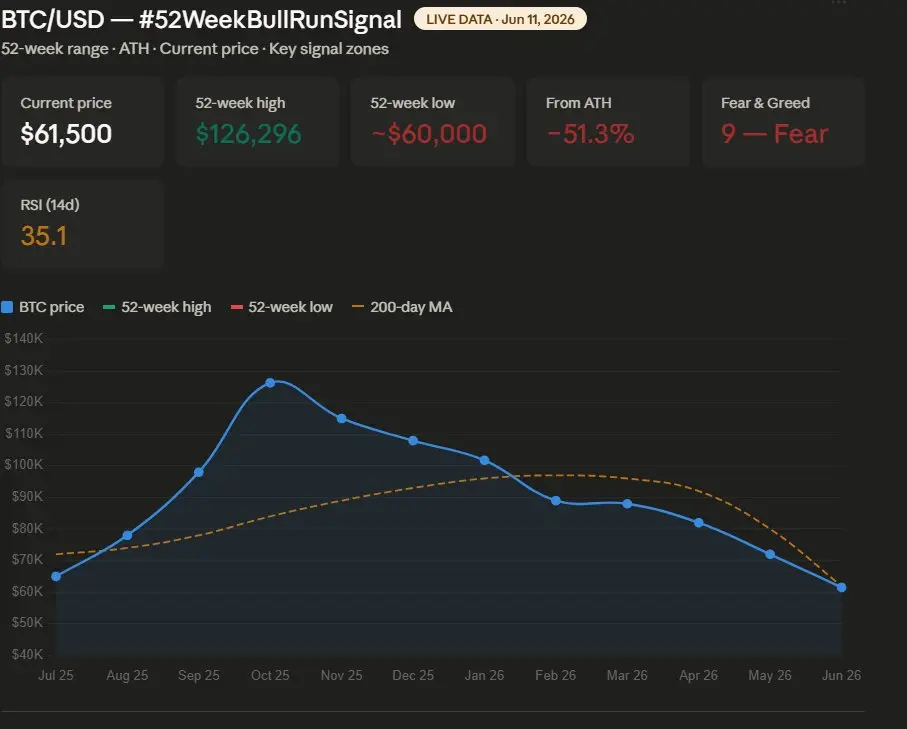Click the $40K y-axis label

pos(27,654)
